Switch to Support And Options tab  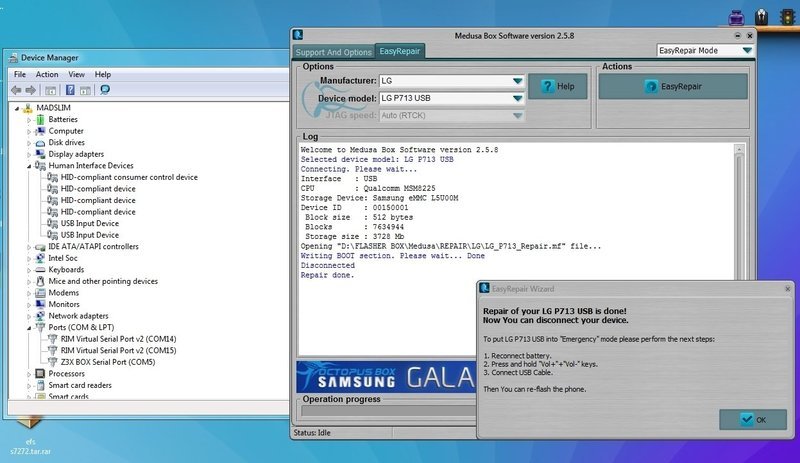click(x=334, y=52)
